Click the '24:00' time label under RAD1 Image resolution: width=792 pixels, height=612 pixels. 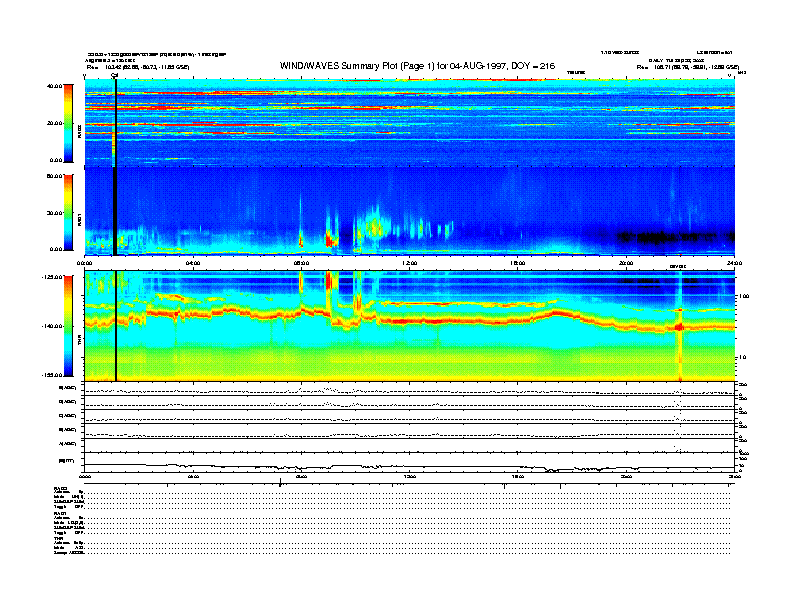click(x=734, y=263)
